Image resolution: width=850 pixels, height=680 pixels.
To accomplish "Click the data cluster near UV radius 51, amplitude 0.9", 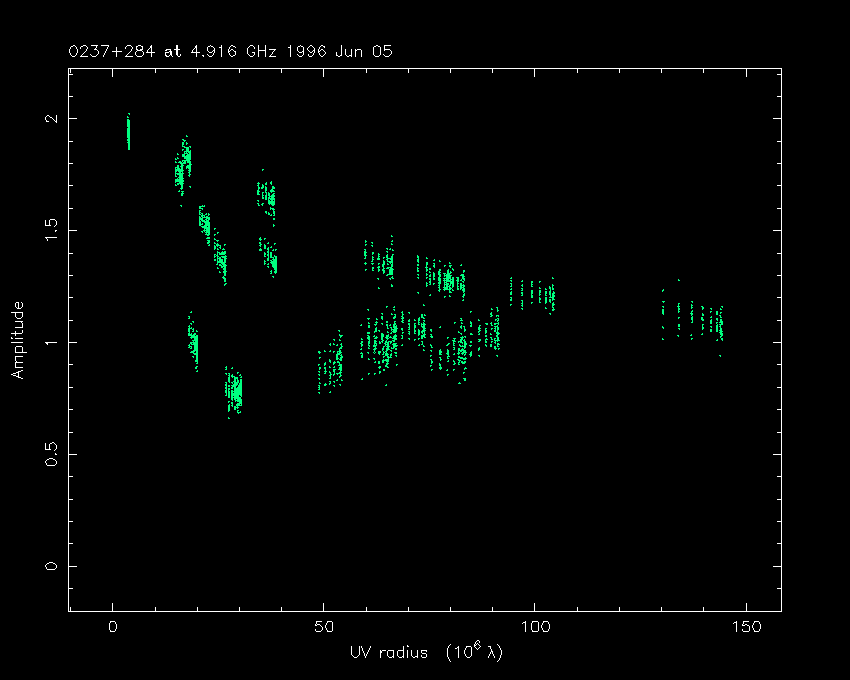I will coord(331,365).
